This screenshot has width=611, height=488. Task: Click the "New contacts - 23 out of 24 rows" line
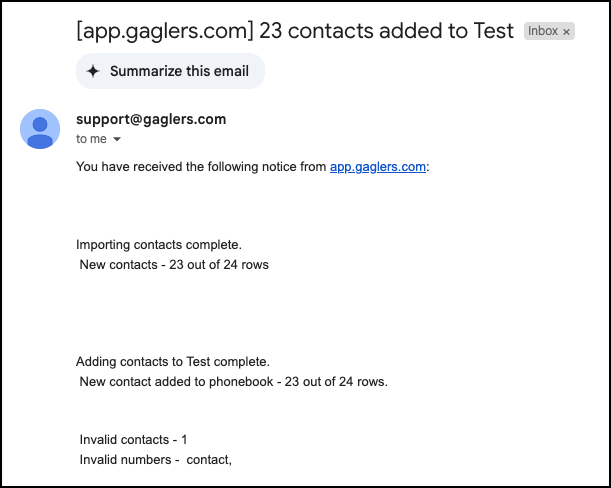[174, 265]
